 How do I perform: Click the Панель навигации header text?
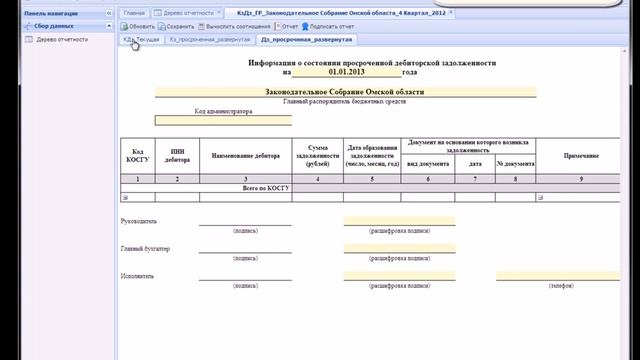(x=51, y=13)
